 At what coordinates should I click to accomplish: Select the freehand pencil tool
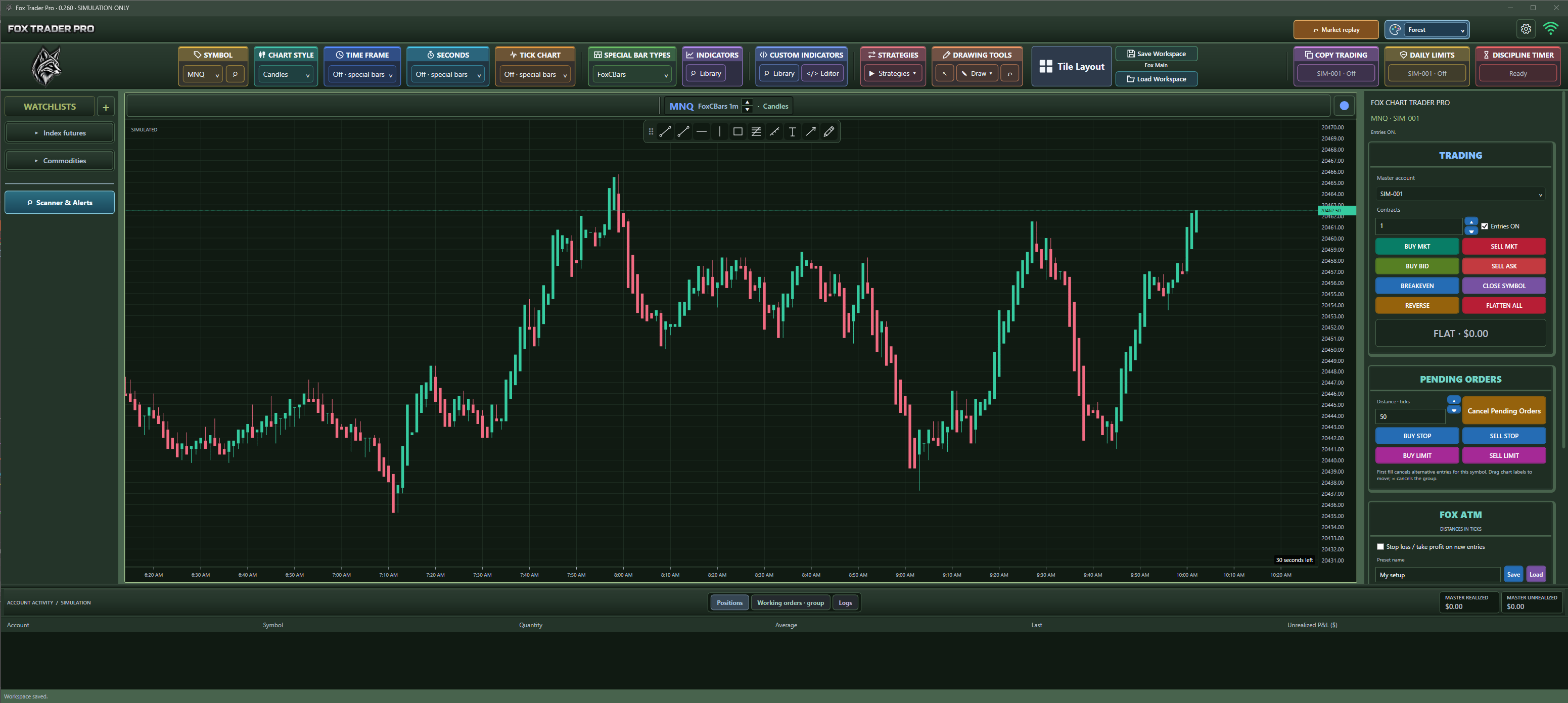click(x=829, y=131)
